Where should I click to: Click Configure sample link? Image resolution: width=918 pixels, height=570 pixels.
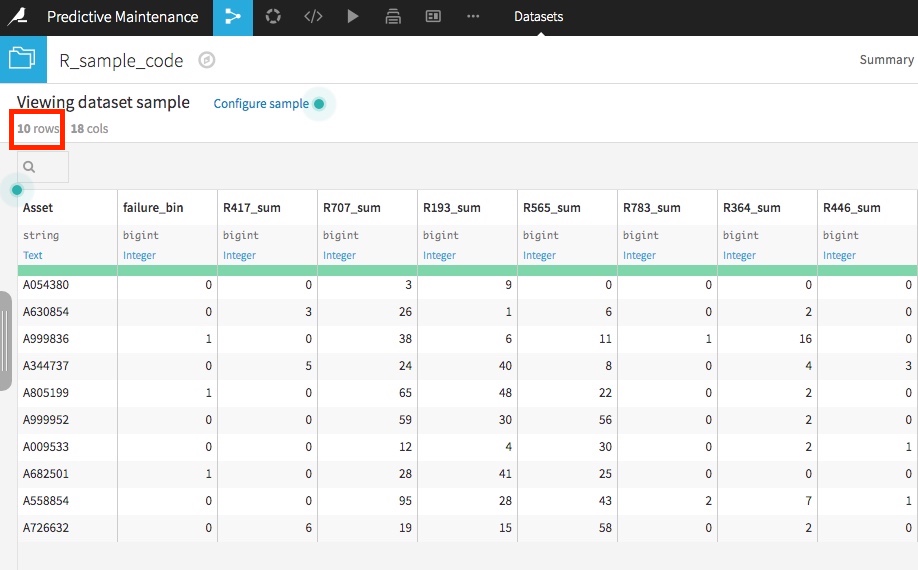(261, 104)
